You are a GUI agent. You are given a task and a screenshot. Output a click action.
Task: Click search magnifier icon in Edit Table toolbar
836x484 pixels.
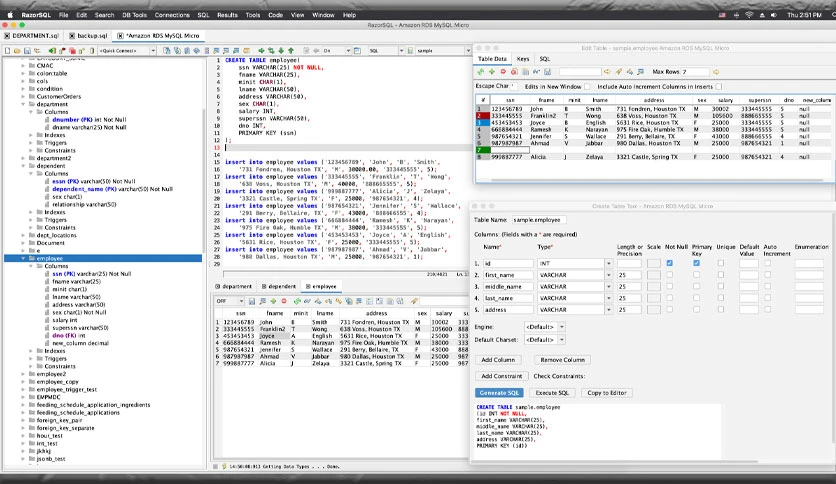[640, 71]
